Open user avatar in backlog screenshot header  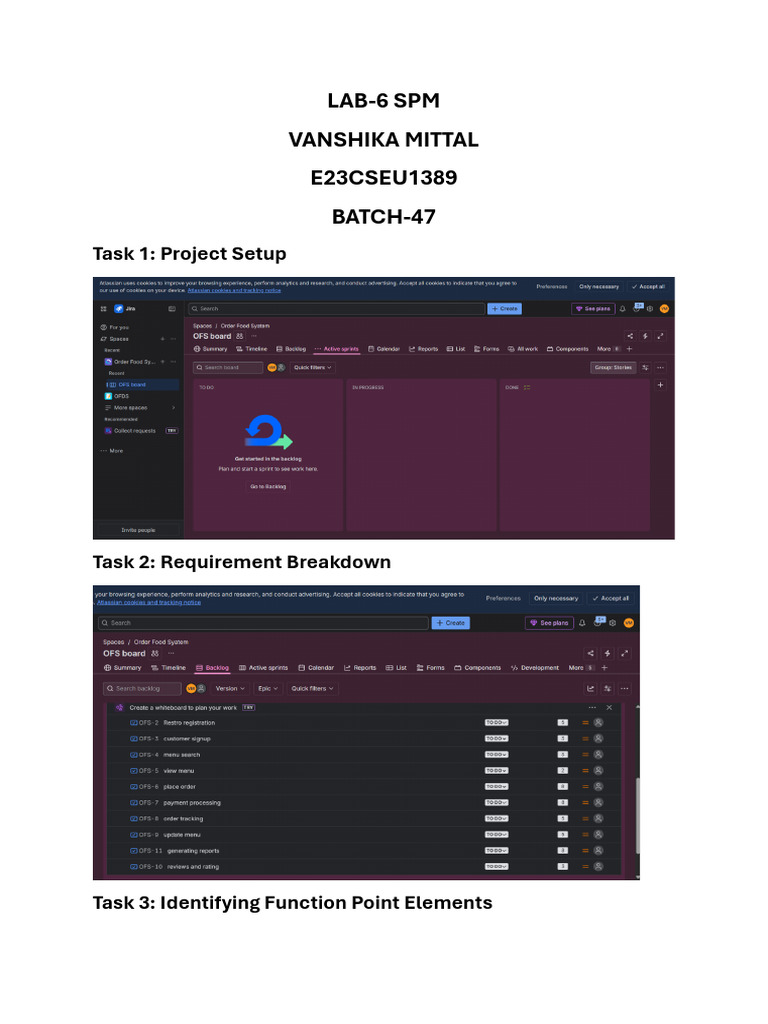click(x=629, y=623)
